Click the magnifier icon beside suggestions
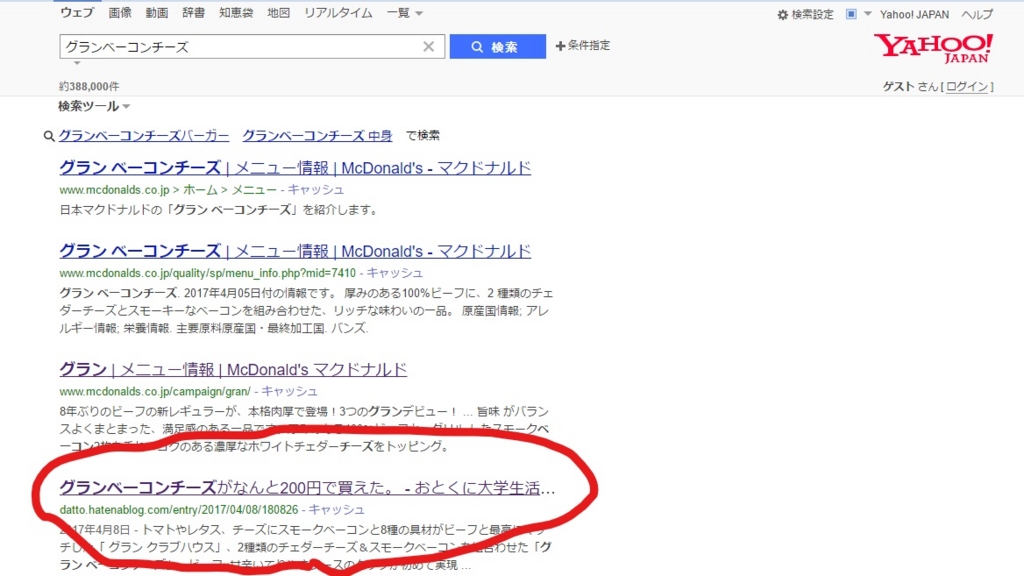The width and height of the screenshot is (1024, 576). (x=49, y=136)
